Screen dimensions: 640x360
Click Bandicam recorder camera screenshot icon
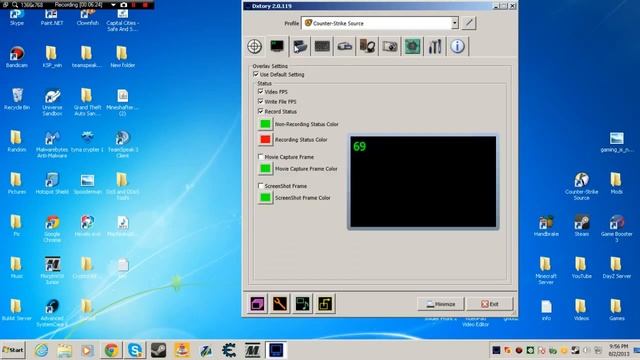(x=123, y=5)
